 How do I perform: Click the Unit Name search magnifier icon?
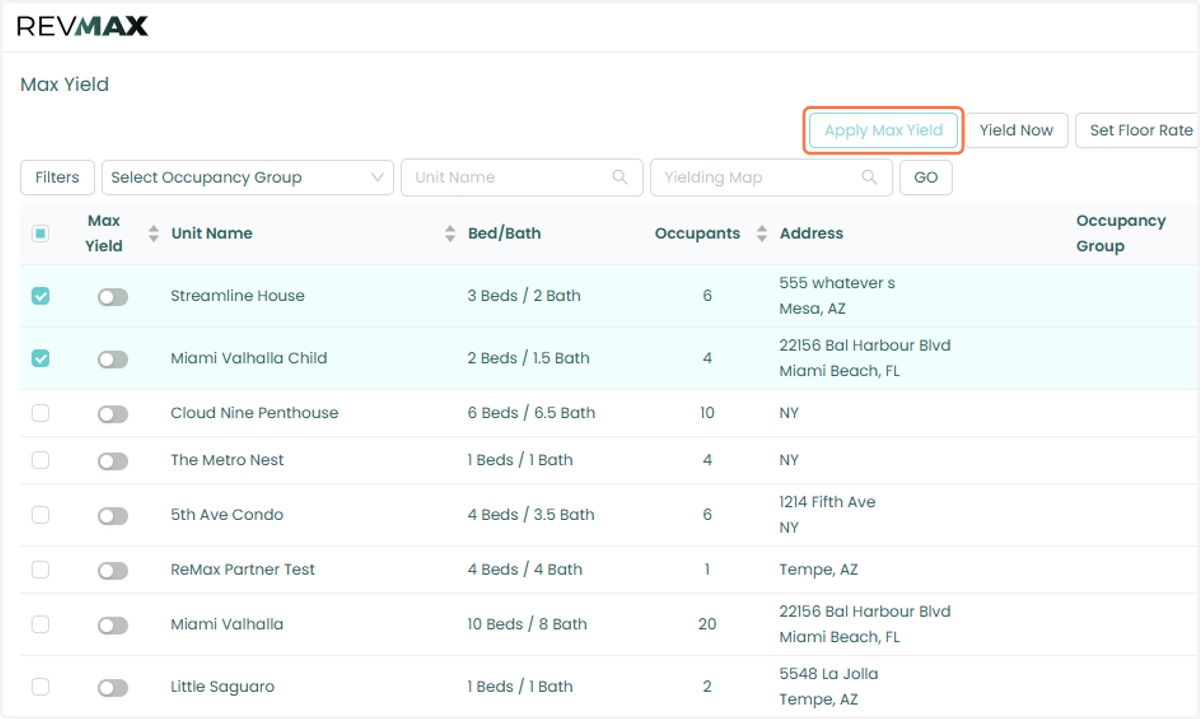tap(621, 177)
